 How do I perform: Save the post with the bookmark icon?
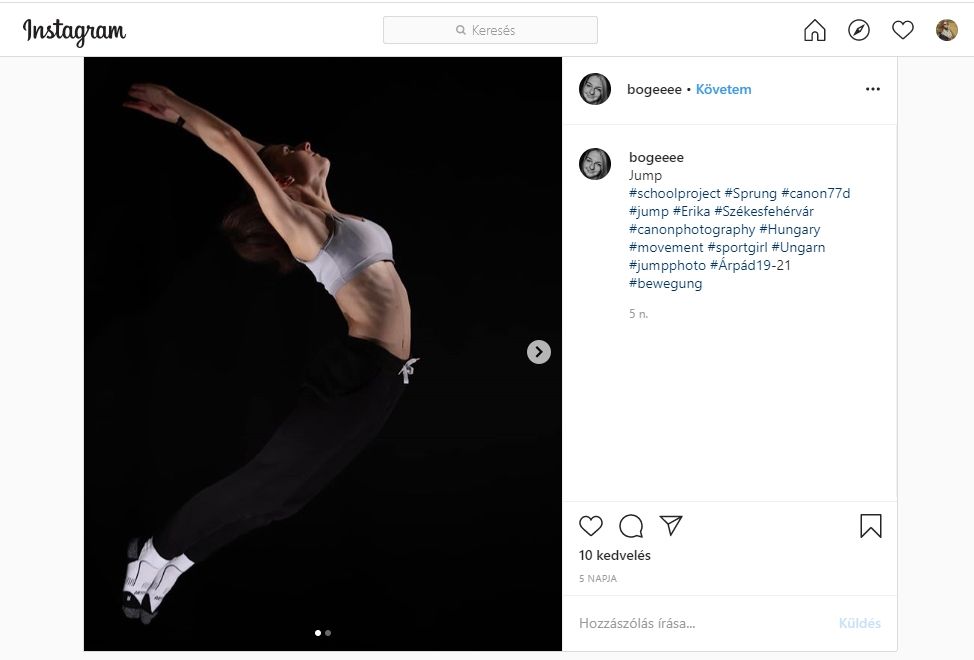click(x=871, y=525)
